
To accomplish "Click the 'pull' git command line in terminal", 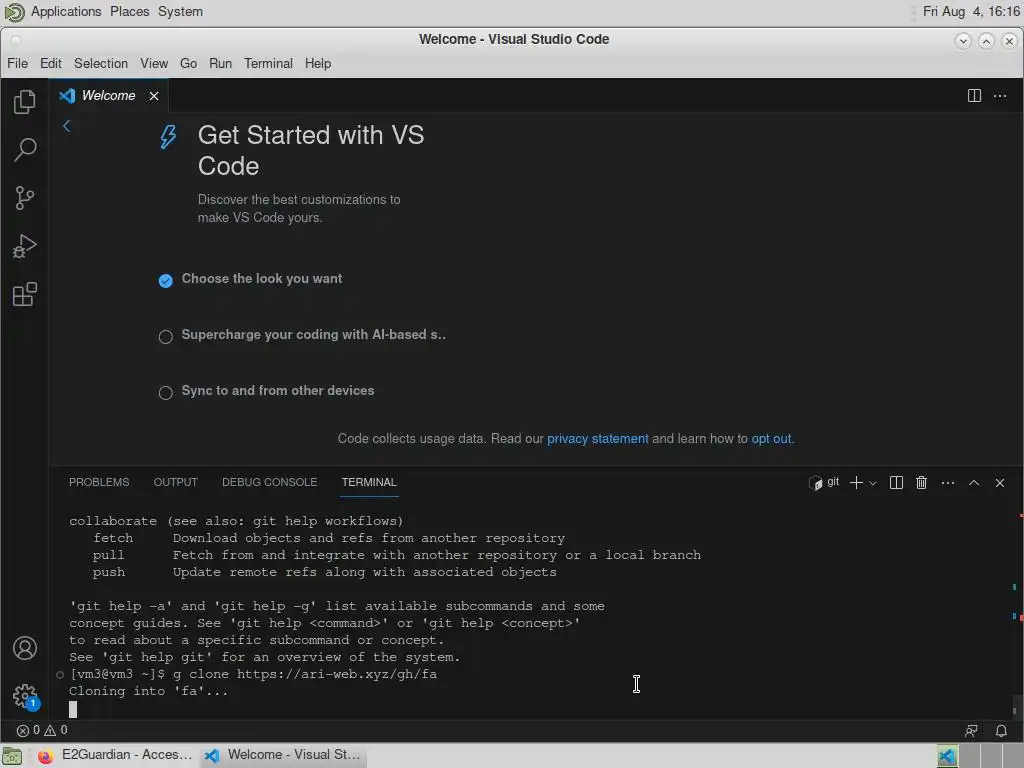I will [396, 555].
